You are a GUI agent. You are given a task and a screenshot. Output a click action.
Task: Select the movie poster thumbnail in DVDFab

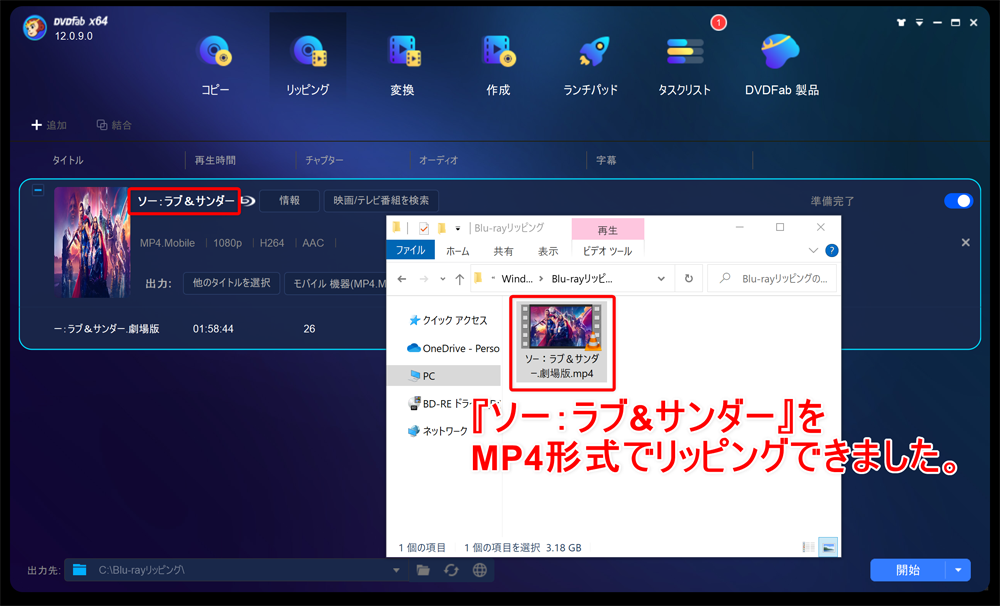pos(92,242)
